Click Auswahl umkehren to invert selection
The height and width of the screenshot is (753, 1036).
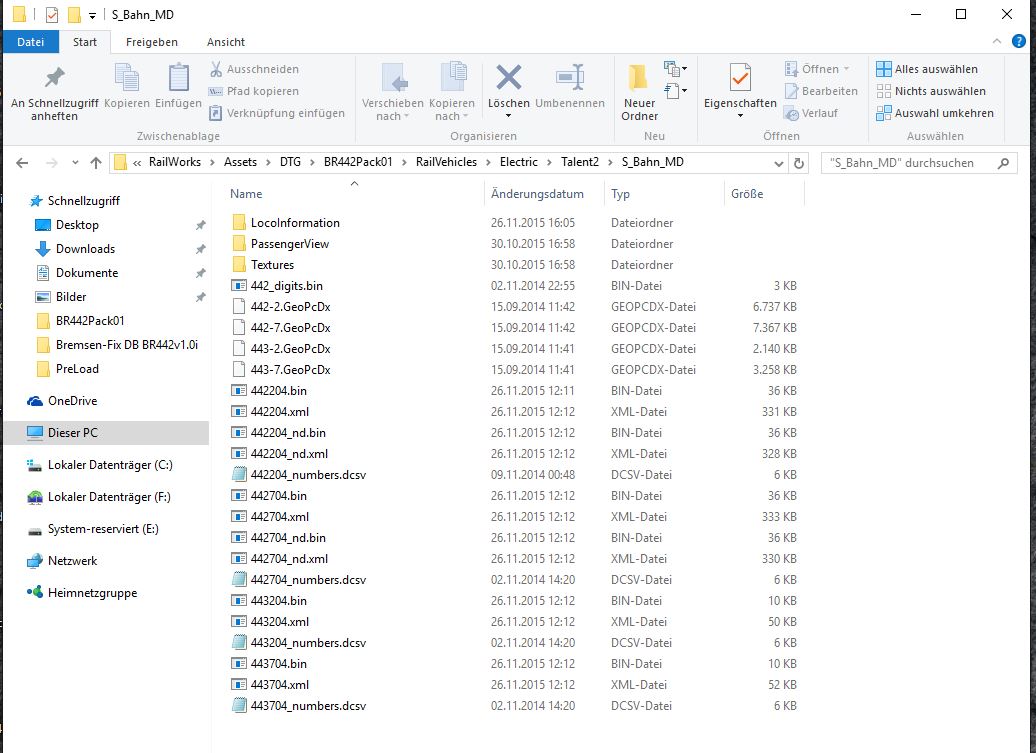pos(934,113)
